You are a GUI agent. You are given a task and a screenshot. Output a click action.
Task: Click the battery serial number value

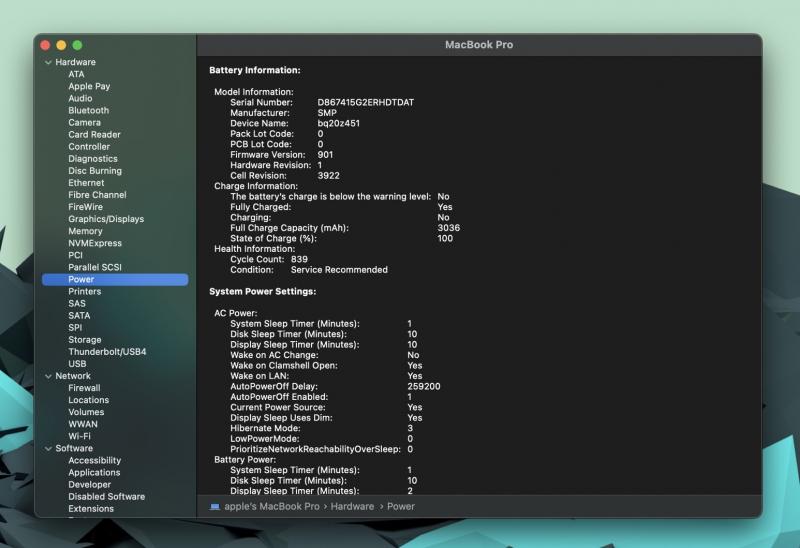click(x=365, y=102)
